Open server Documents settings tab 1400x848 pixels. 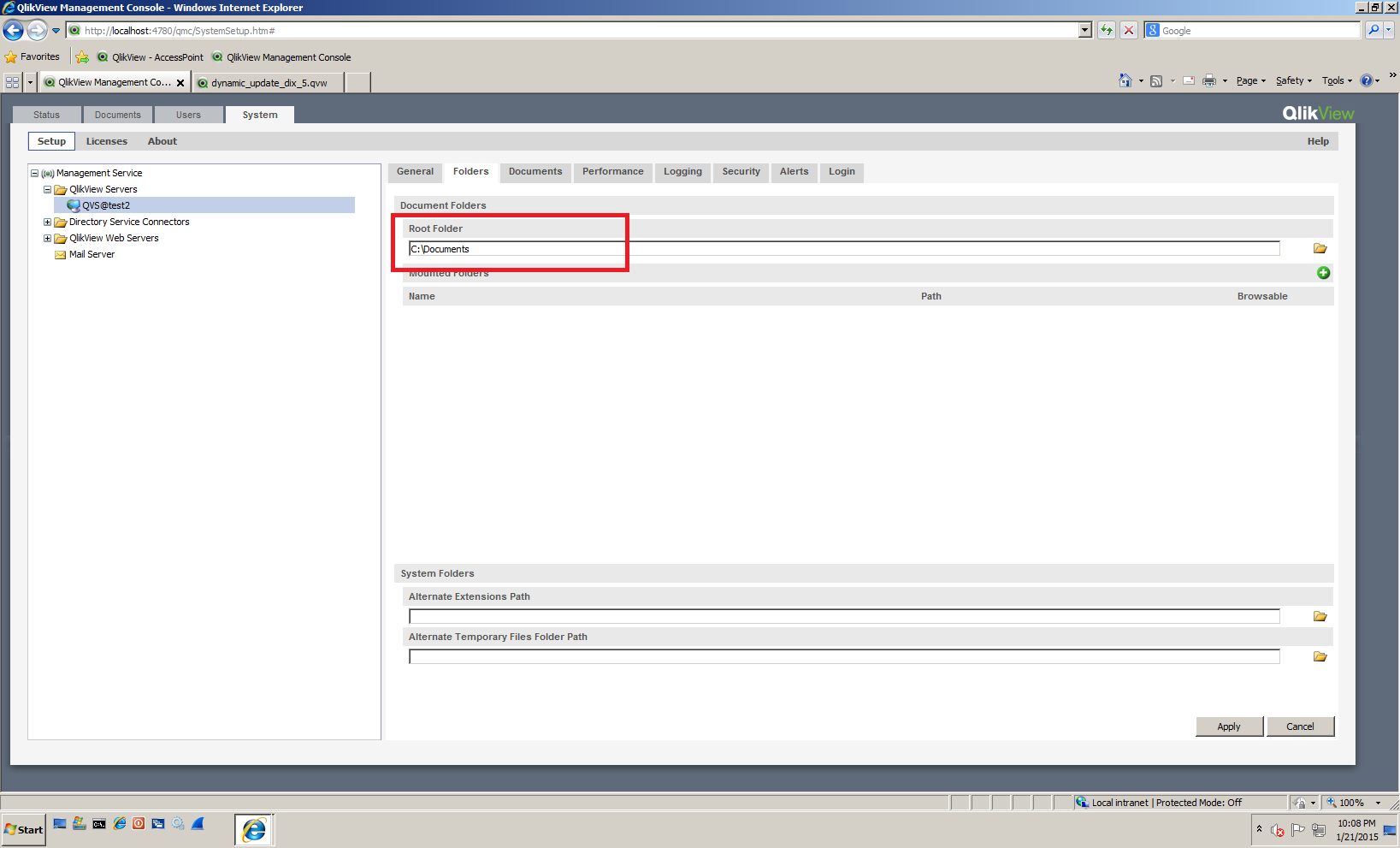(x=535, y=172)
